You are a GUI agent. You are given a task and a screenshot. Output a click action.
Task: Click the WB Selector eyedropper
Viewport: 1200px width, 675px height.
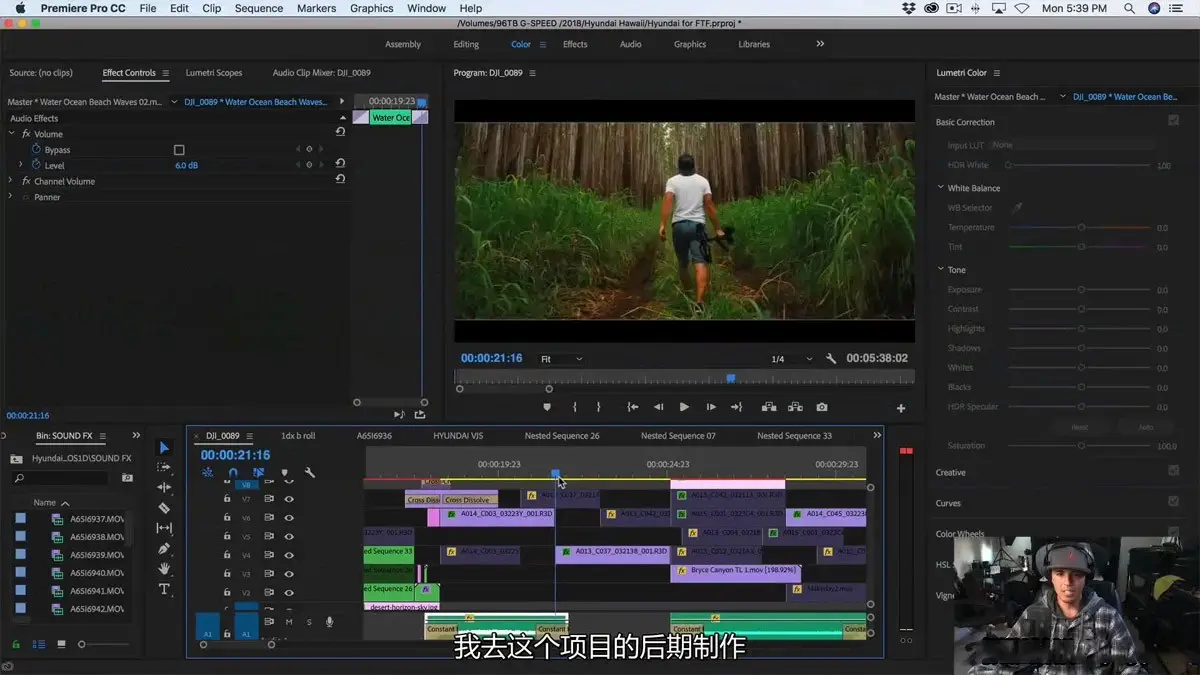tap(1017, 207)
